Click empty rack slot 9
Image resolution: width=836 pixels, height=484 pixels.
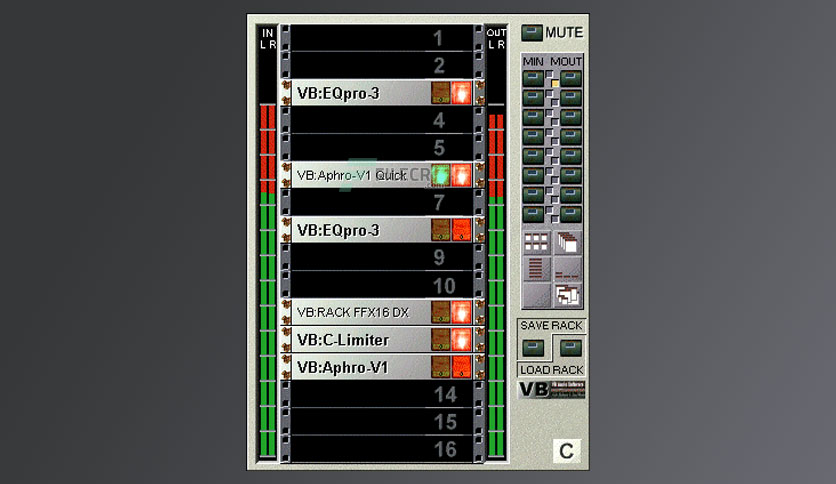(382, 257)
